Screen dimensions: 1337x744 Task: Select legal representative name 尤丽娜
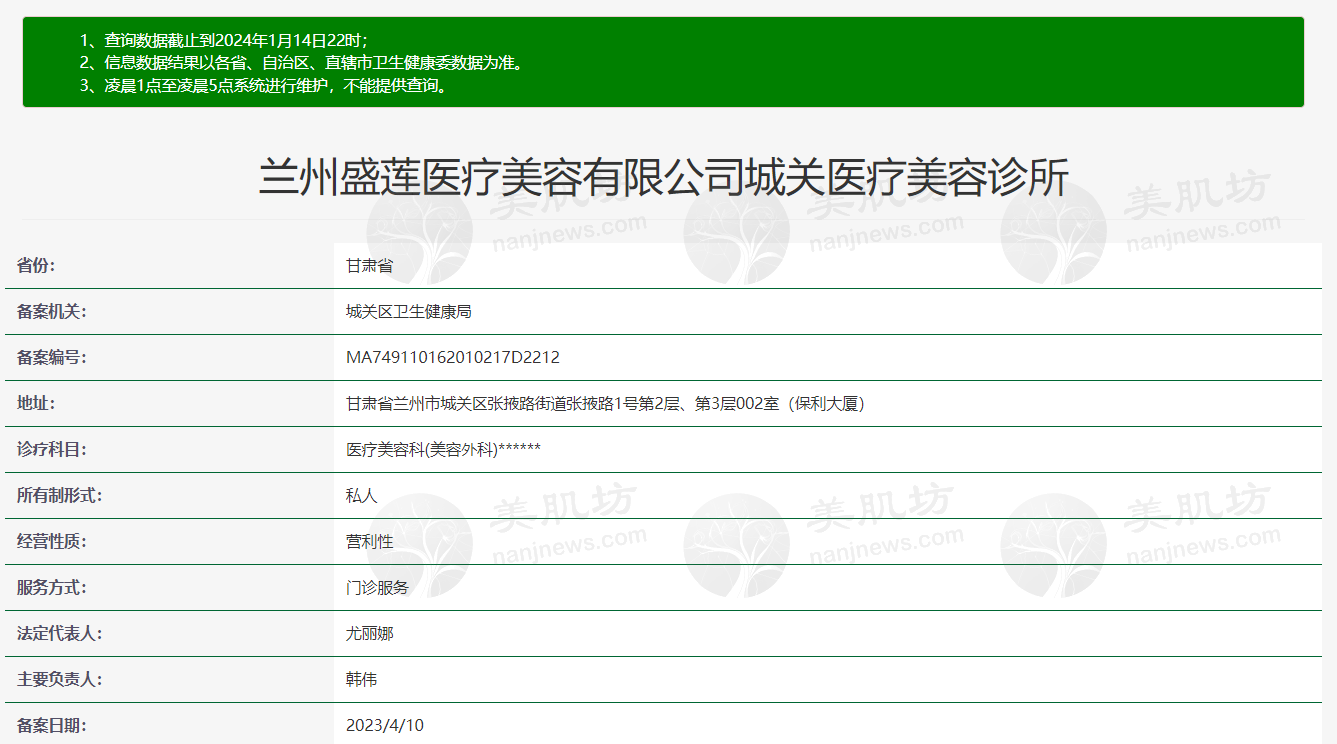click(x=369, y=634)
